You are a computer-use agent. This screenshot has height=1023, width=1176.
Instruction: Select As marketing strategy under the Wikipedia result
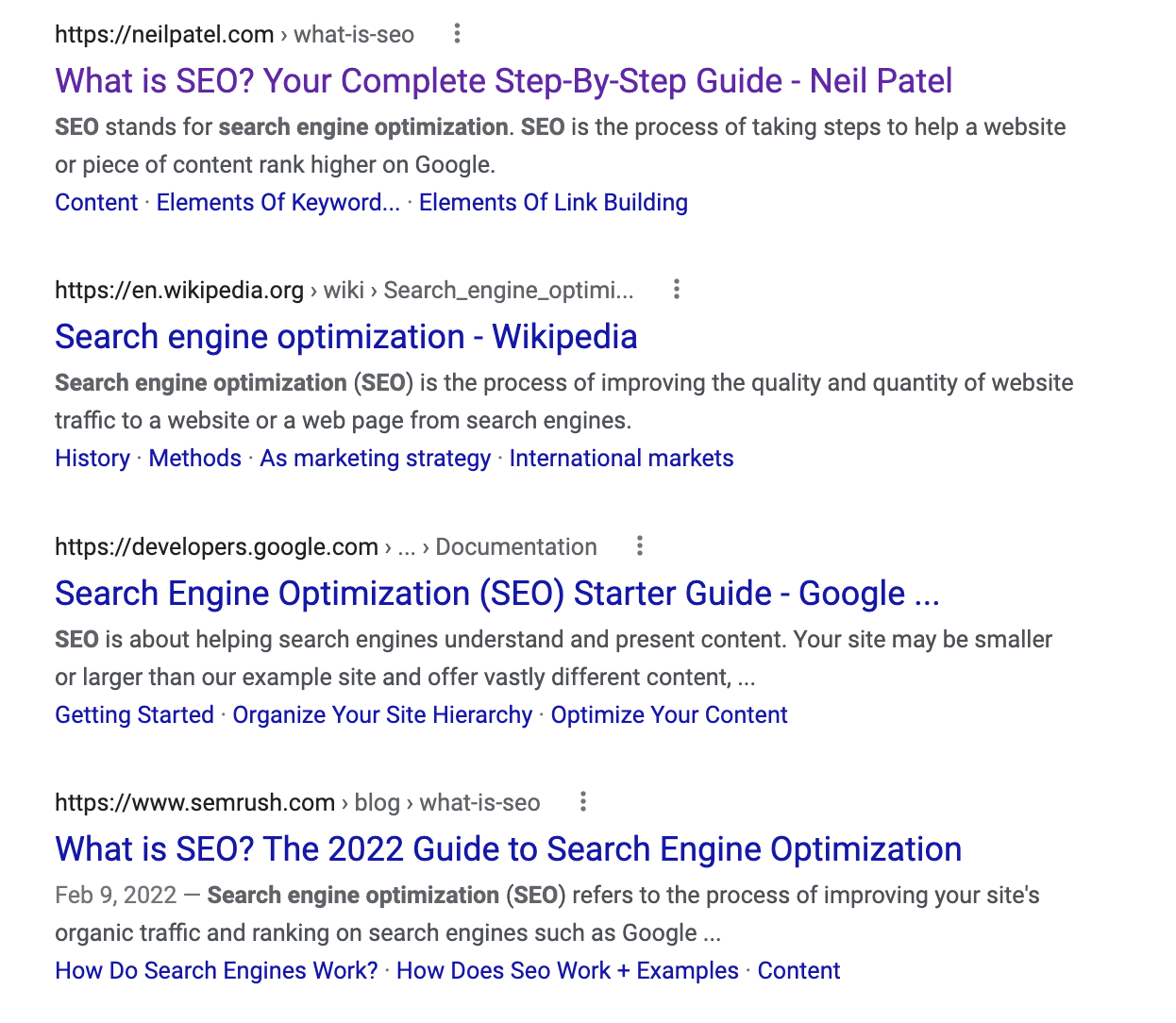(x=375, y=458)
